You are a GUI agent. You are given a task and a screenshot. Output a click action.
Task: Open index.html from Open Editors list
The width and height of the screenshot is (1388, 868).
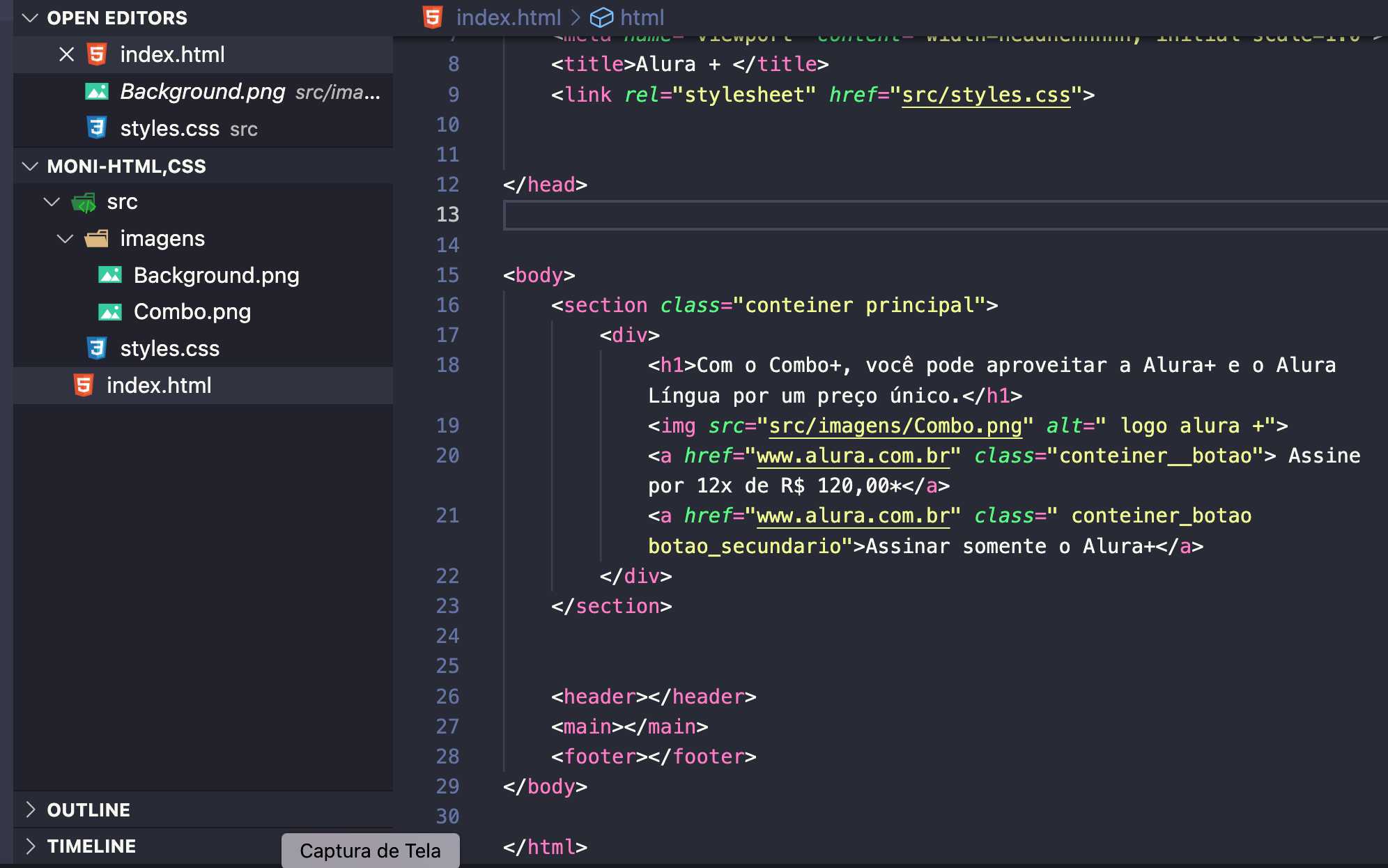point(172,54)
